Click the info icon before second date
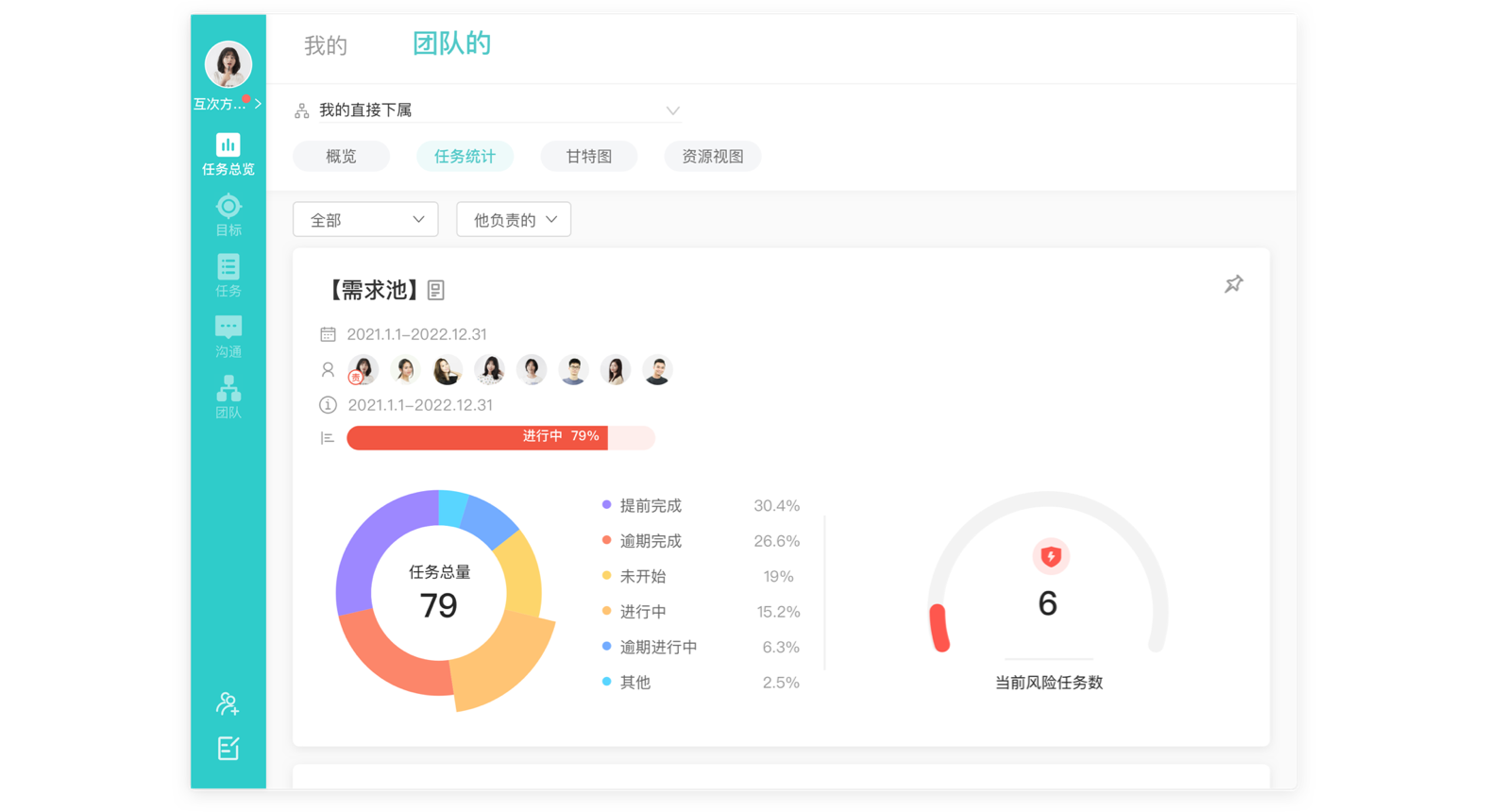The image size is (1488, 812). point(328,405)
